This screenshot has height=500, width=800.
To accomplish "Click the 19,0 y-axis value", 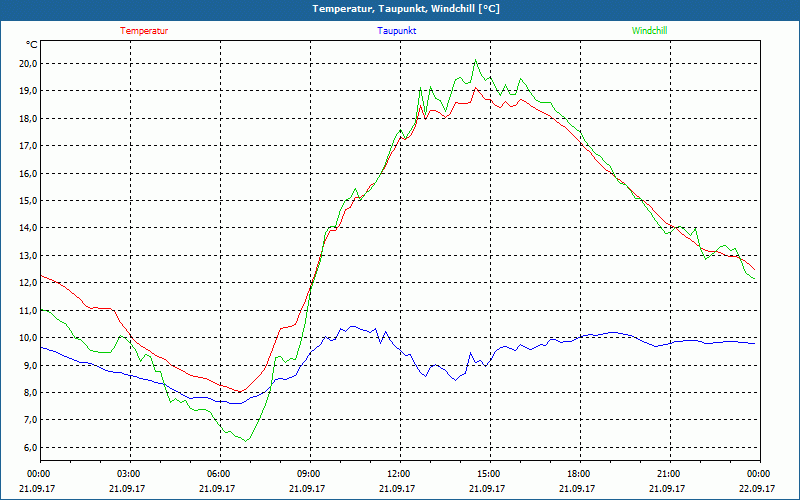I will (28, 91).
